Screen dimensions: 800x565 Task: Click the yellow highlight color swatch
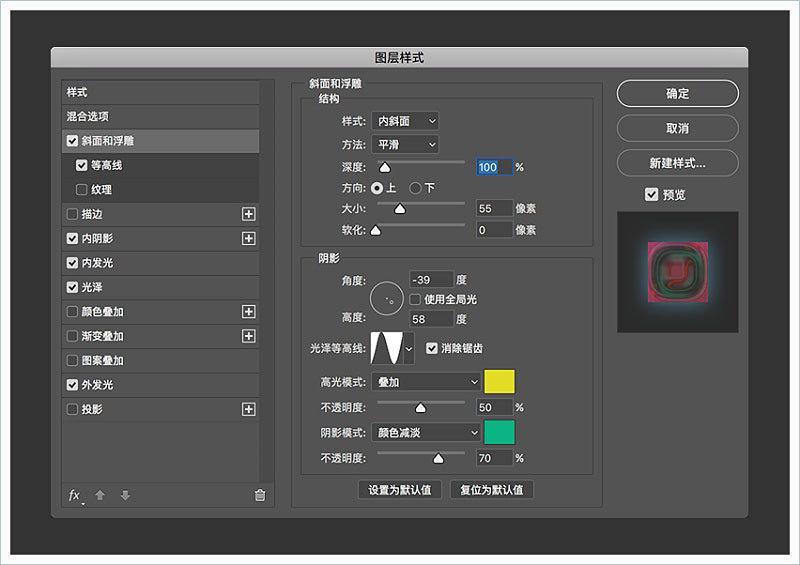(x=499, y=382)
